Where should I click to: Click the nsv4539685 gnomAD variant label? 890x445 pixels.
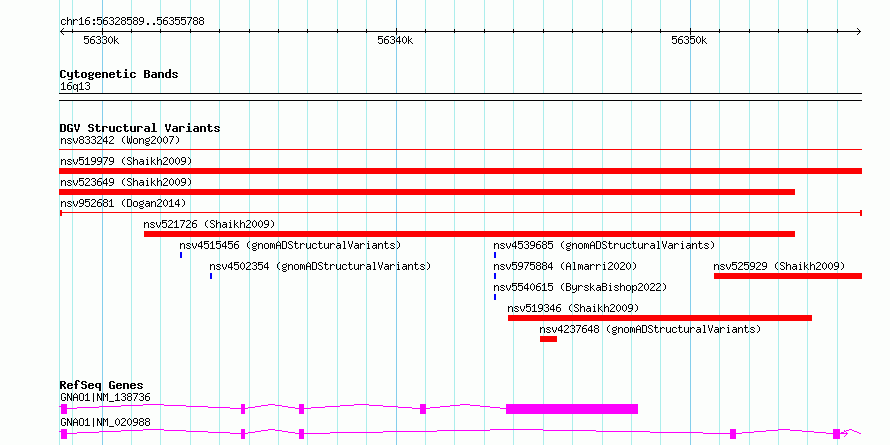click(x=604, y=245)
